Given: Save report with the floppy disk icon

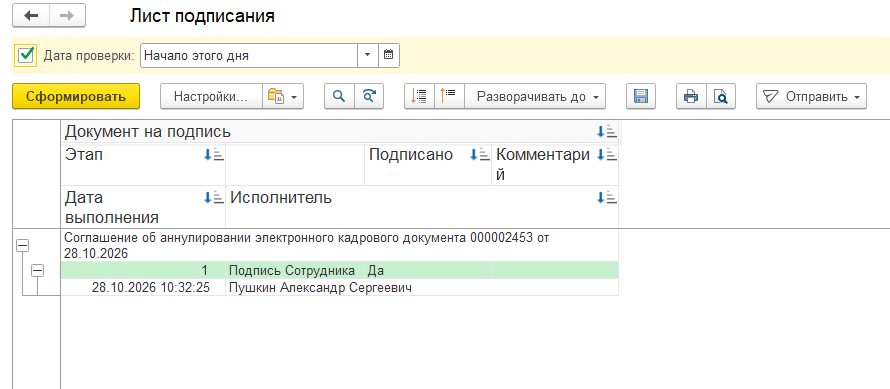Looking at the screenshot, I should point(641,97).
